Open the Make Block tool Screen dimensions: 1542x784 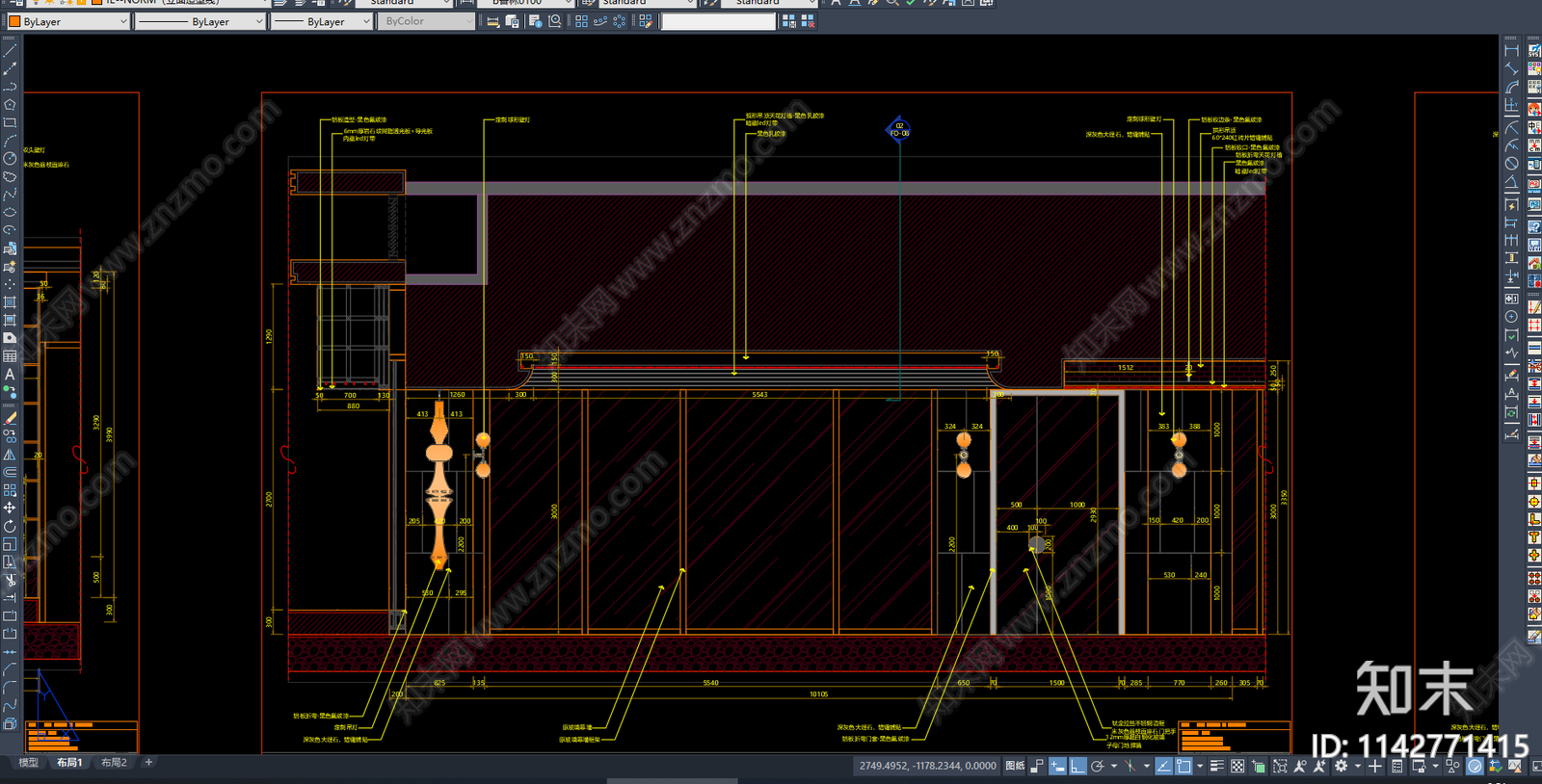click(10, 266)
